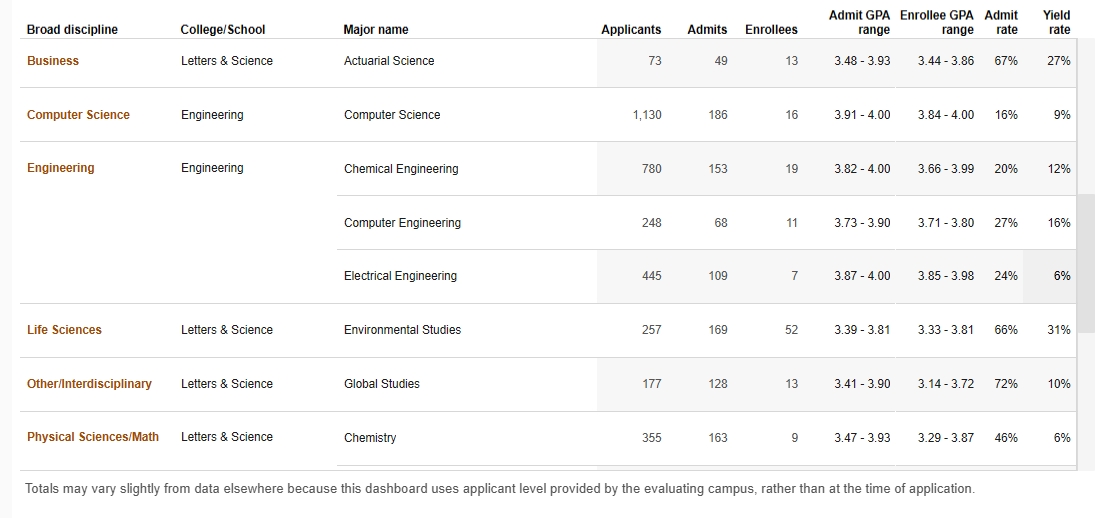Viewport: 1097px width, 518px height.
Task: Select the brown Engineering broad discipline link
Action: pos(61,168)
